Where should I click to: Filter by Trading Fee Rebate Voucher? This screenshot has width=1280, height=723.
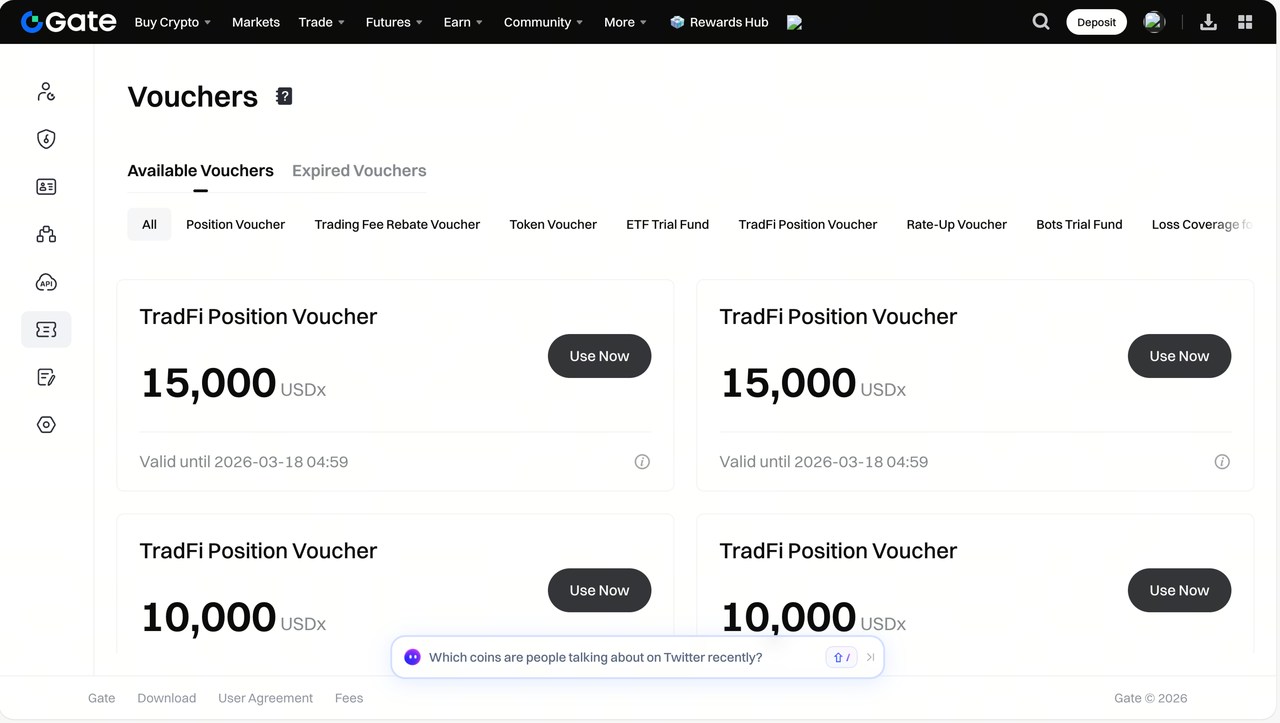pos(397,225)
